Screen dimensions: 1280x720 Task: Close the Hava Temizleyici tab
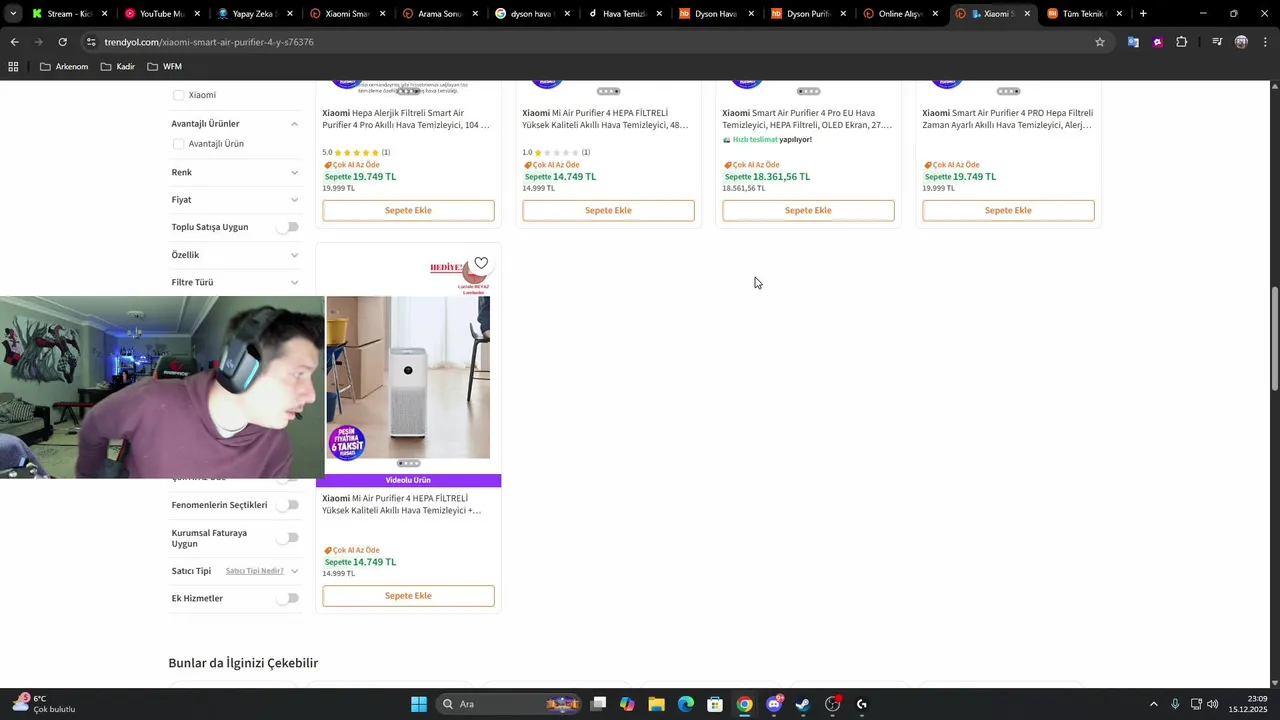[657, 14]
